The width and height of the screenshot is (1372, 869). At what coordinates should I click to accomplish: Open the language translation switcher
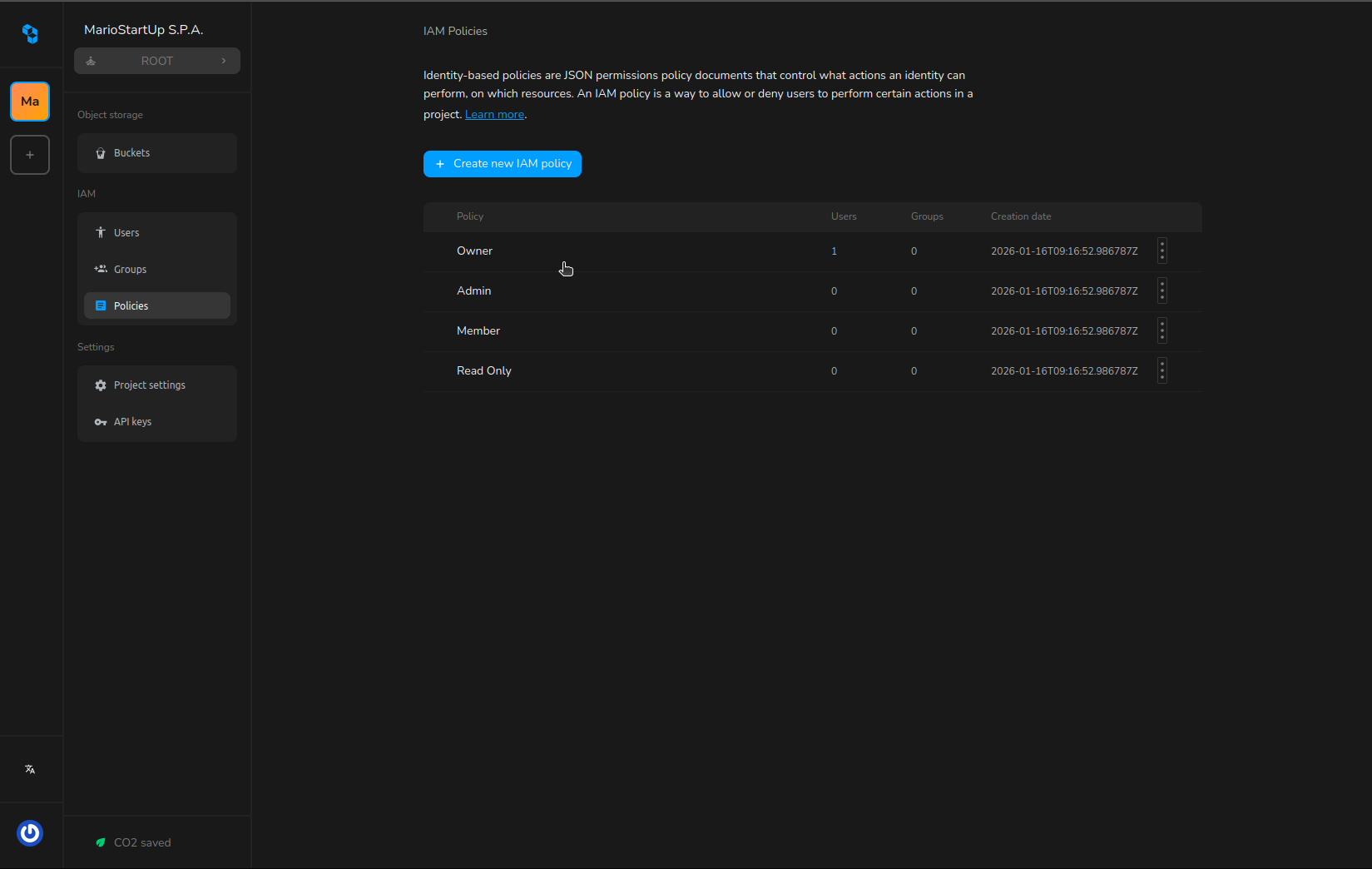coord(30,769)
